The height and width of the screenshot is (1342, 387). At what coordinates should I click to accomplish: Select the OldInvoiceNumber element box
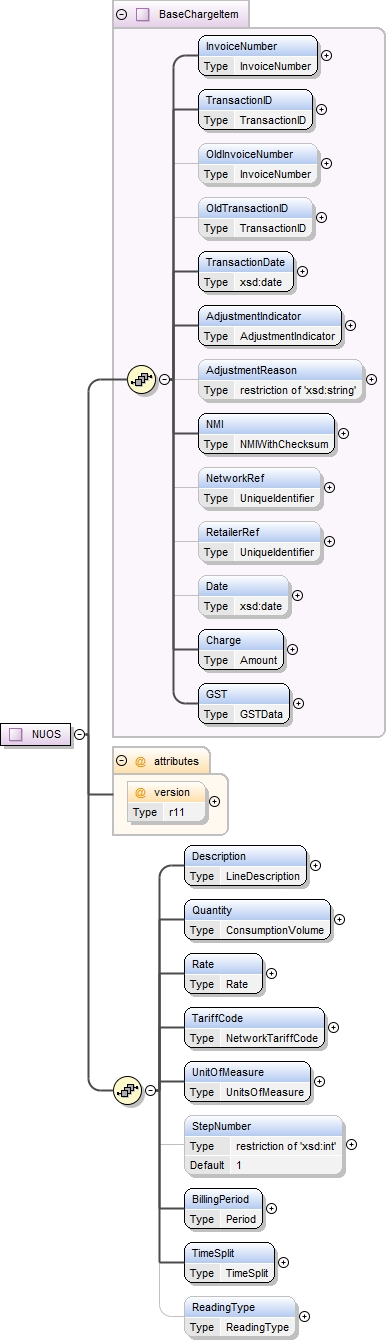click(258, 164)
